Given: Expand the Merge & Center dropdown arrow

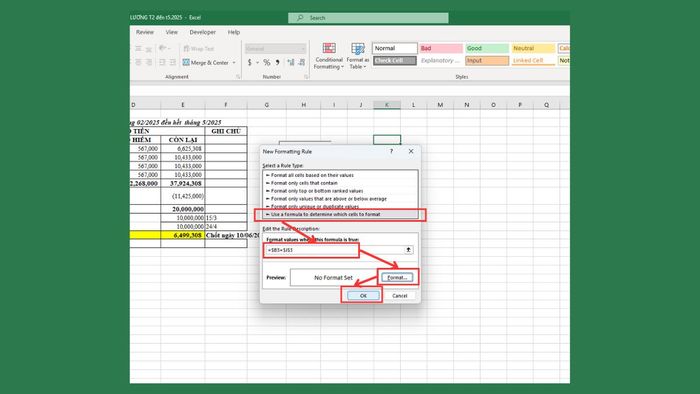Looking at the screenshot, I should coord(234,62).
